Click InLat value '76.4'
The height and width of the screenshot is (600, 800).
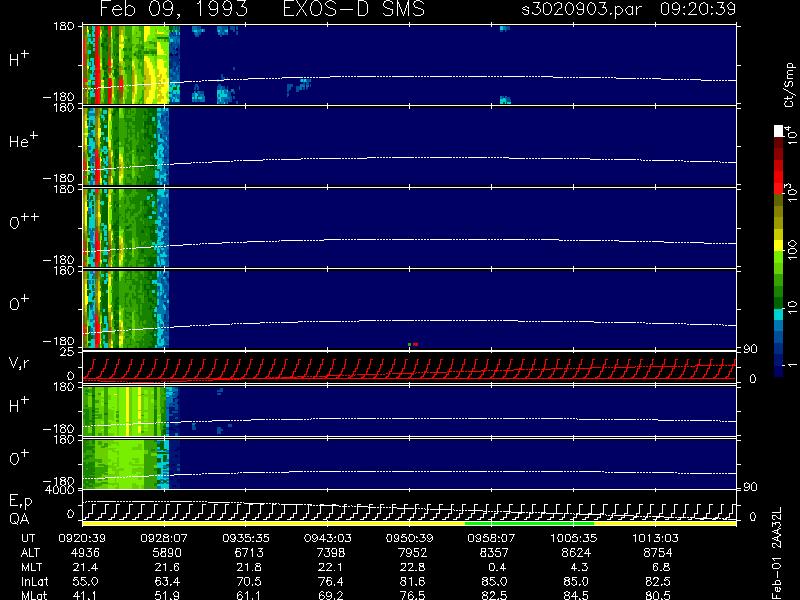[333, 581]
